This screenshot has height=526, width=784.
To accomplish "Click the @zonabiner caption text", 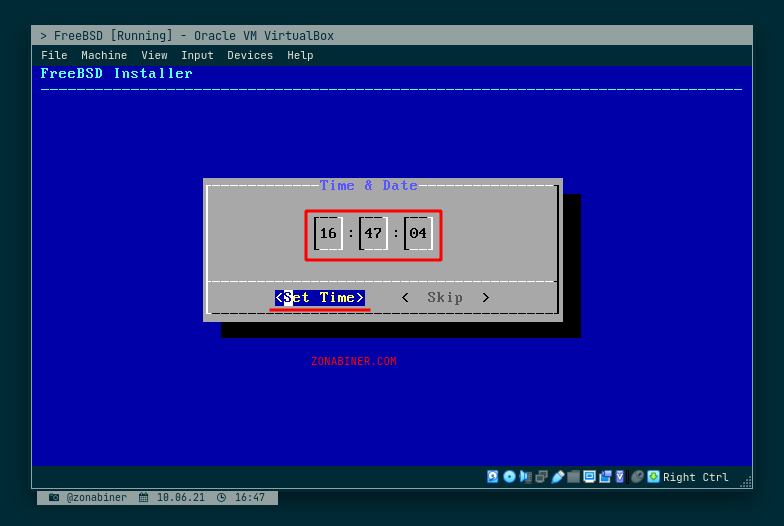I will 96,498.
